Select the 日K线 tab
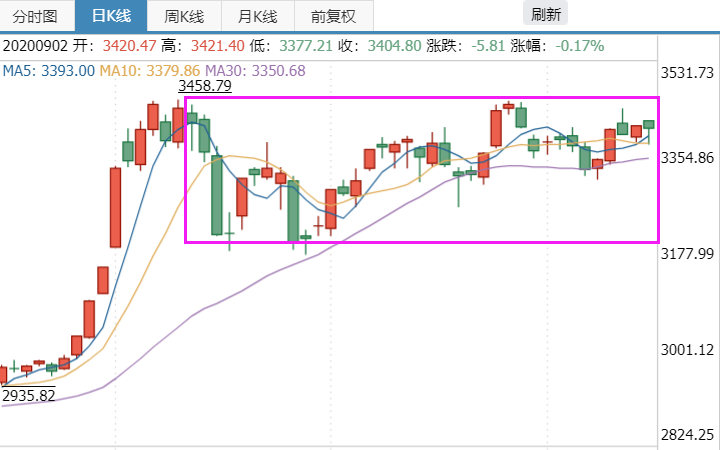Viewport: 721px width, 450px height. 111,16
